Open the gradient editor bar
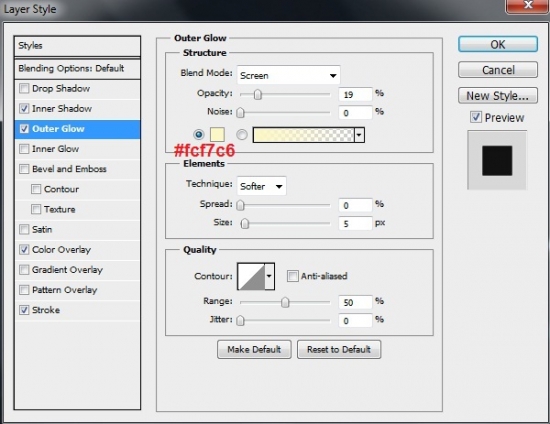550x424 pixels. [303, 135]
